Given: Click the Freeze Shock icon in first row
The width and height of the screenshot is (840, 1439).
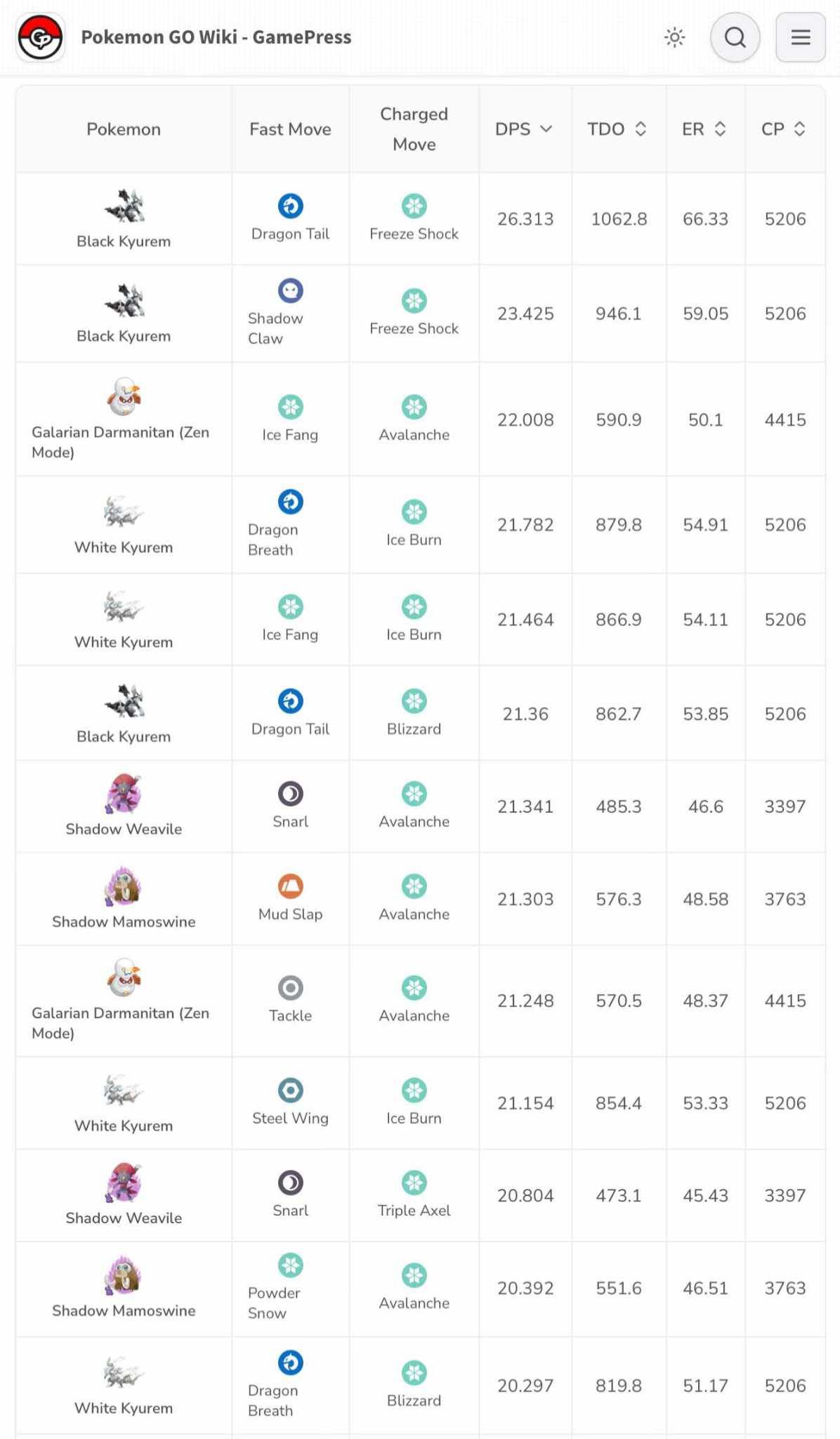Looking at the screenshot, I should click(x=414, y=206).
